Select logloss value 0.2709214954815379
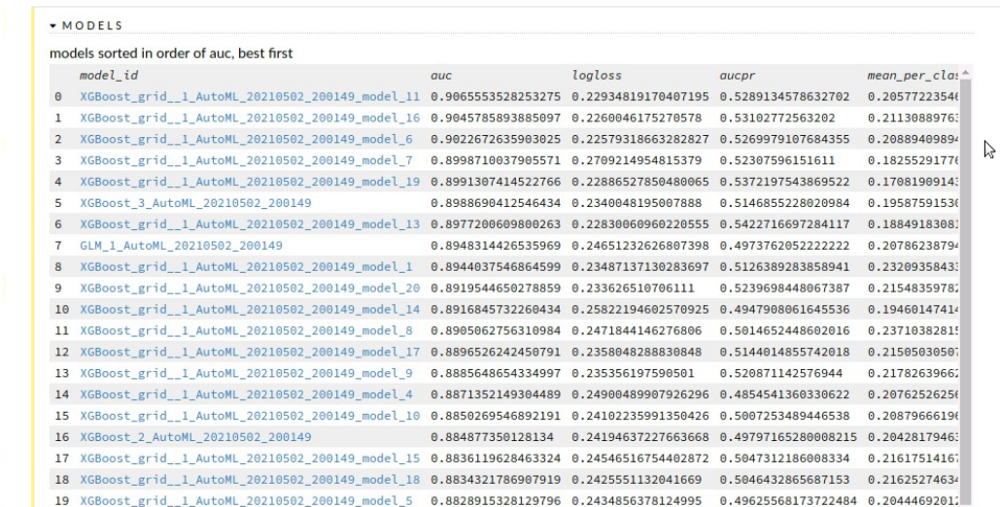 point(636,161)
